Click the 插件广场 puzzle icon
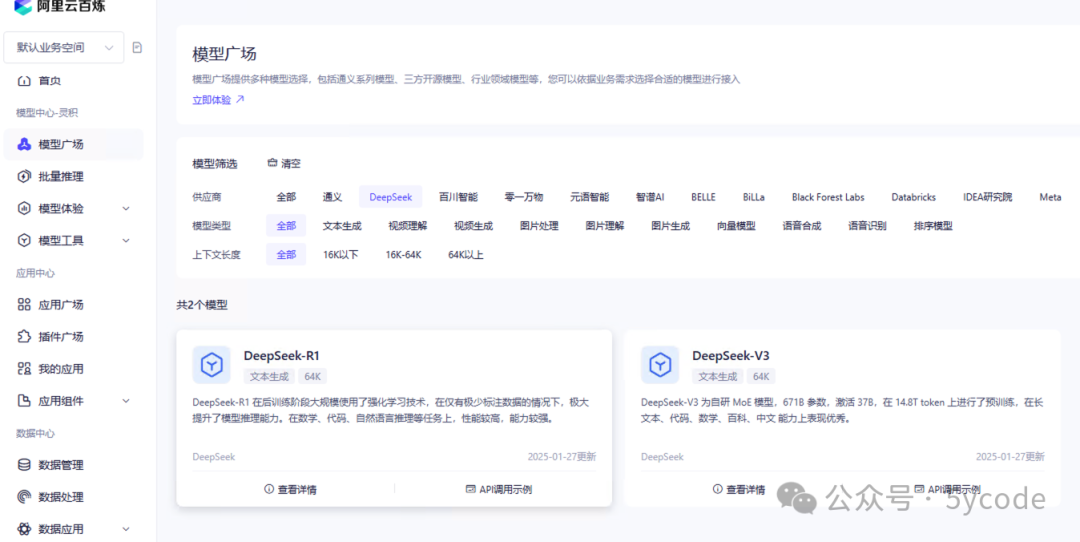Image resolution: width=1080 pixels, height=542 pixels. pyautogui.click(x=24, y=337)
